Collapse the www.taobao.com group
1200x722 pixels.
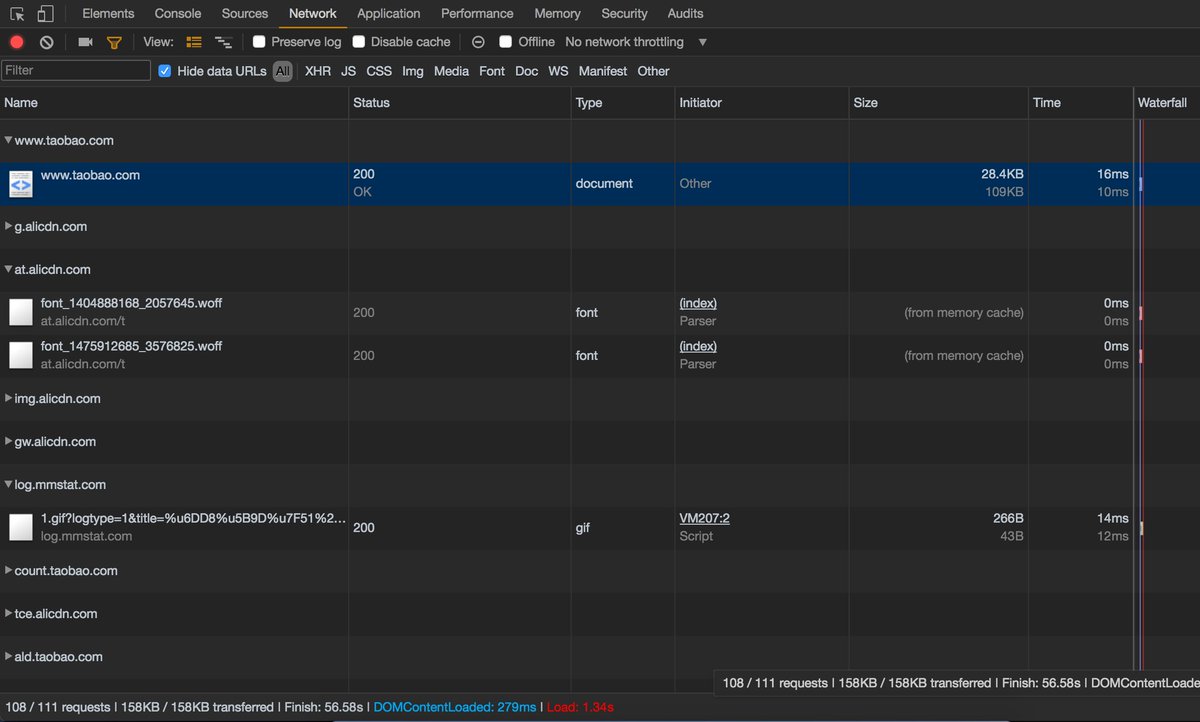point(8,141)
